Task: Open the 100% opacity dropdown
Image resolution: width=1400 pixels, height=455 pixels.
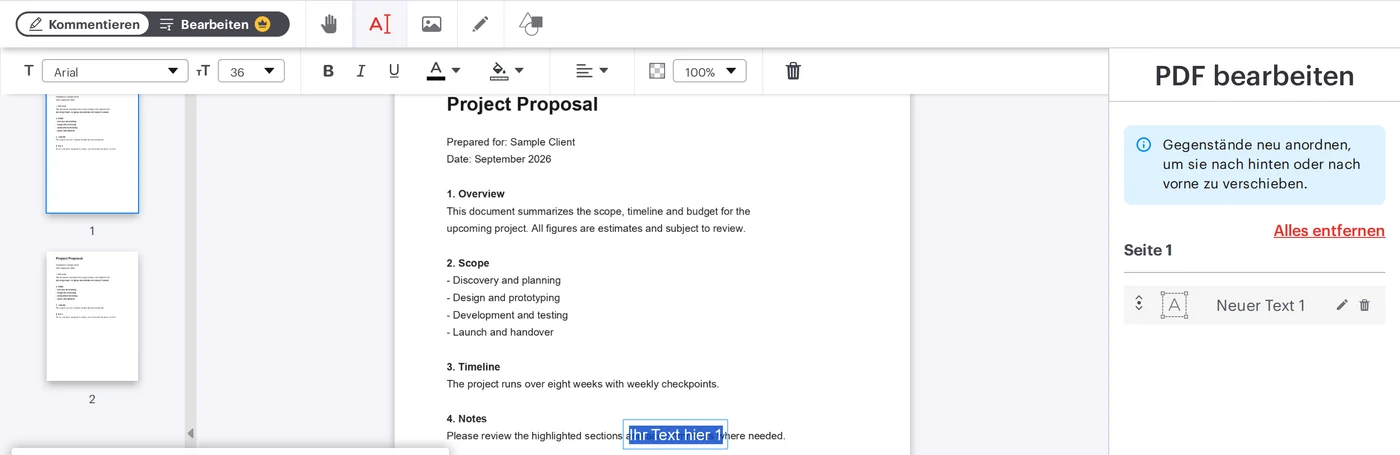Action: coord(710,71)
